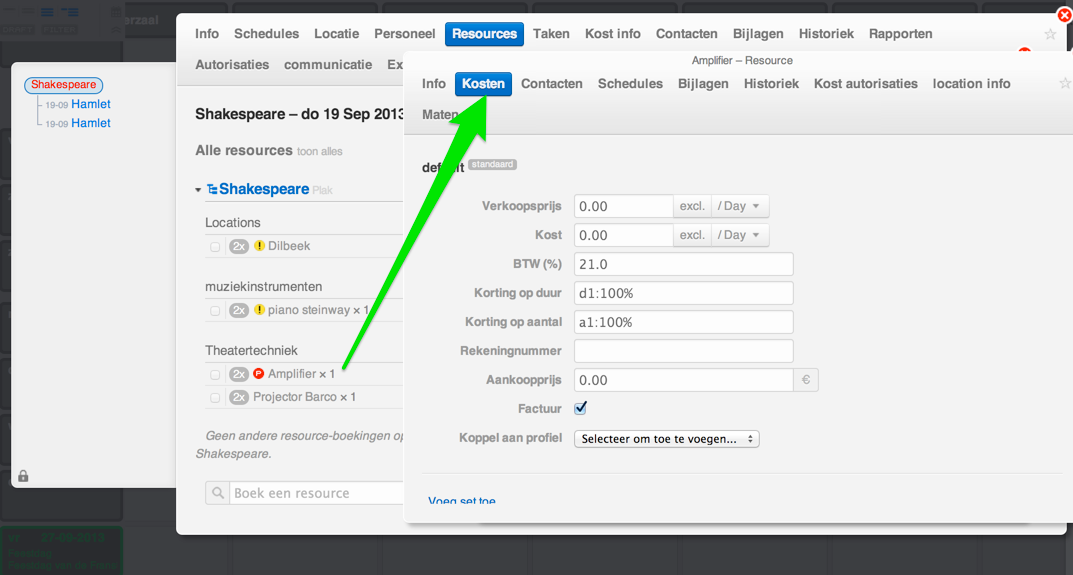Tick the Amplifier resource checkbox
The image size is (1073, 575).
(x=215, y=375)
